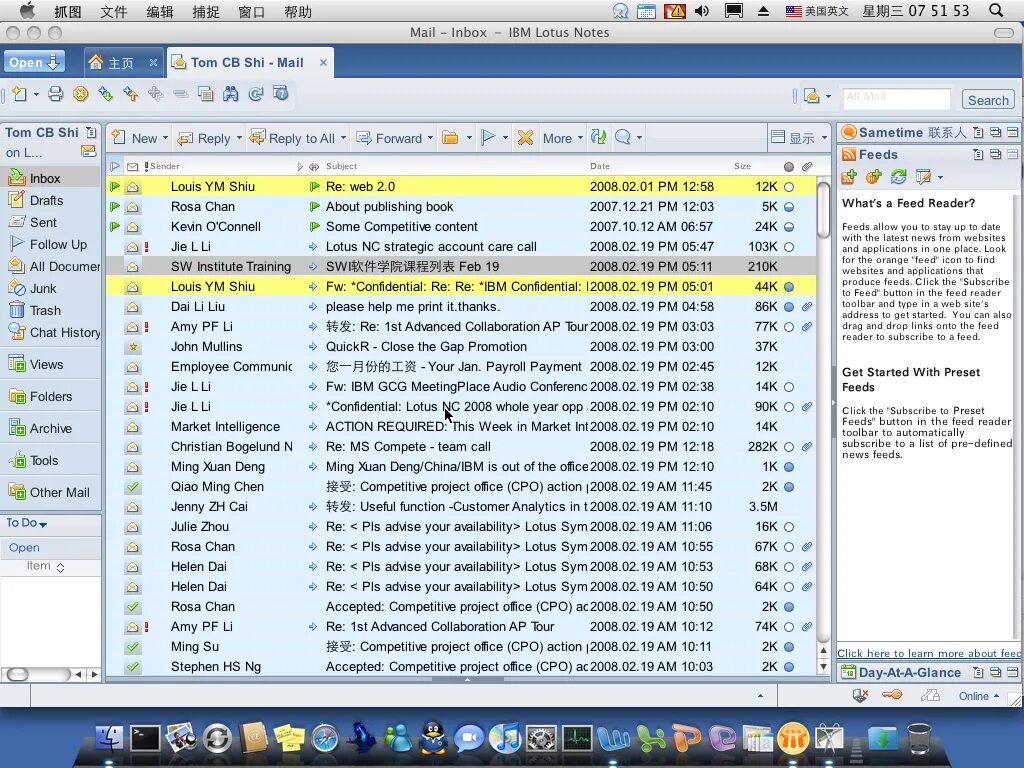Open the Online status dropdown

tap(978, 696)
